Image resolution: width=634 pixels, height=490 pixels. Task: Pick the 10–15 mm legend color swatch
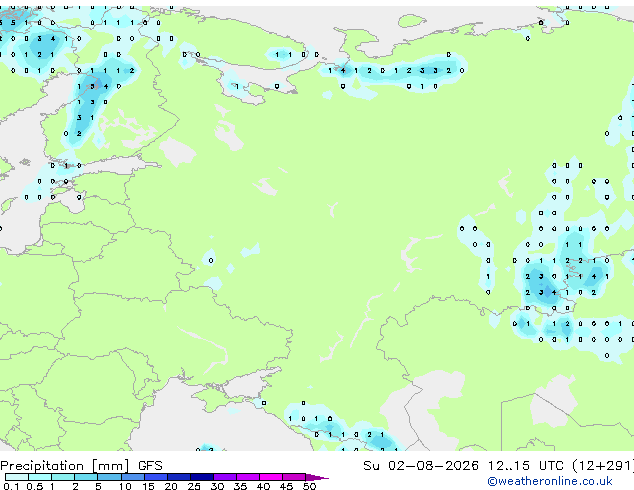pyautogui.click(x=133, y=477)
